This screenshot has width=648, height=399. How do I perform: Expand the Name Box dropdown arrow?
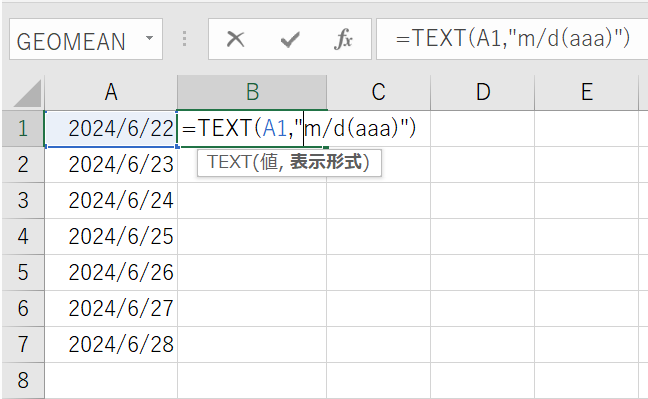pyautogui.click(x=149, y=38)
